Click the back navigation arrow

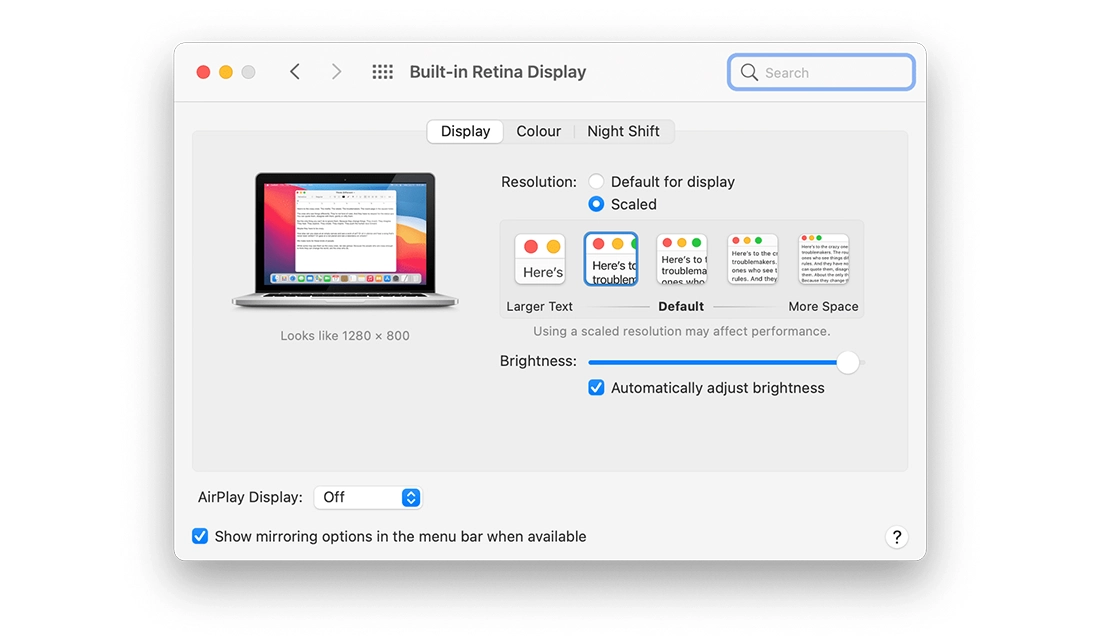(295, 72)
